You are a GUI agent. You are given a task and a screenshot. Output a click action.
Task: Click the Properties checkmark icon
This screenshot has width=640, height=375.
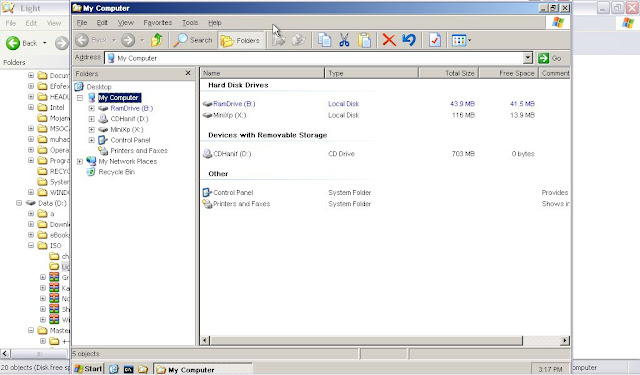(x=435, y=40)
